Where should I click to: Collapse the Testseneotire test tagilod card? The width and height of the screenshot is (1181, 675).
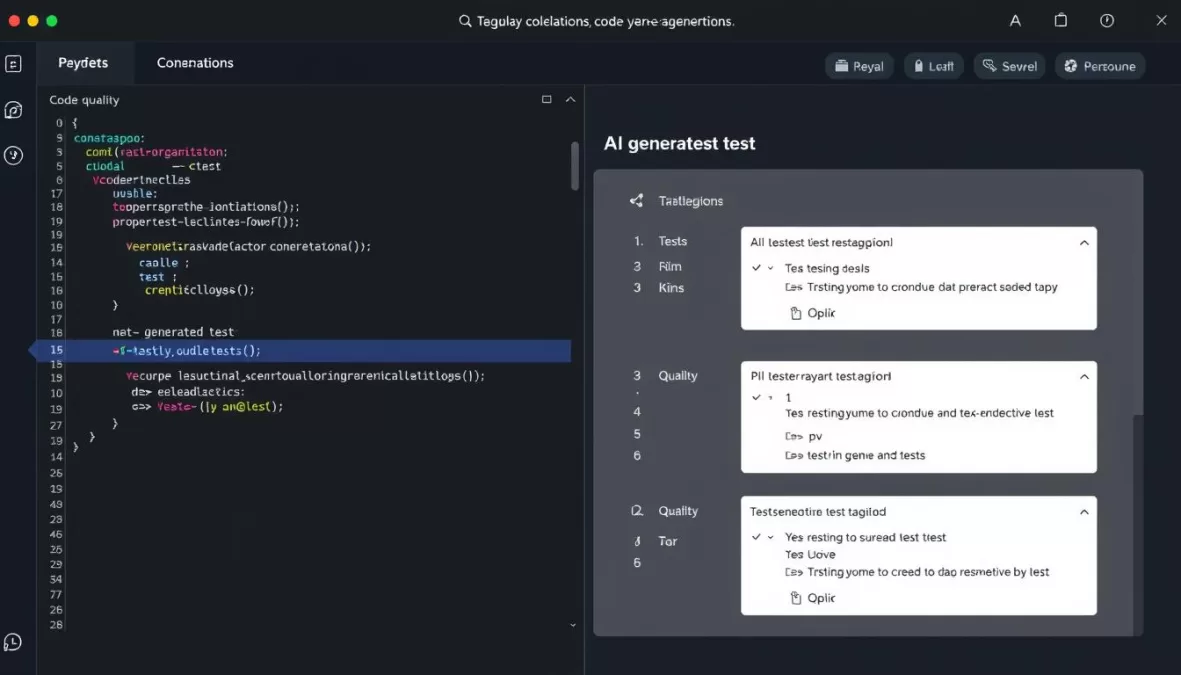1084,511
